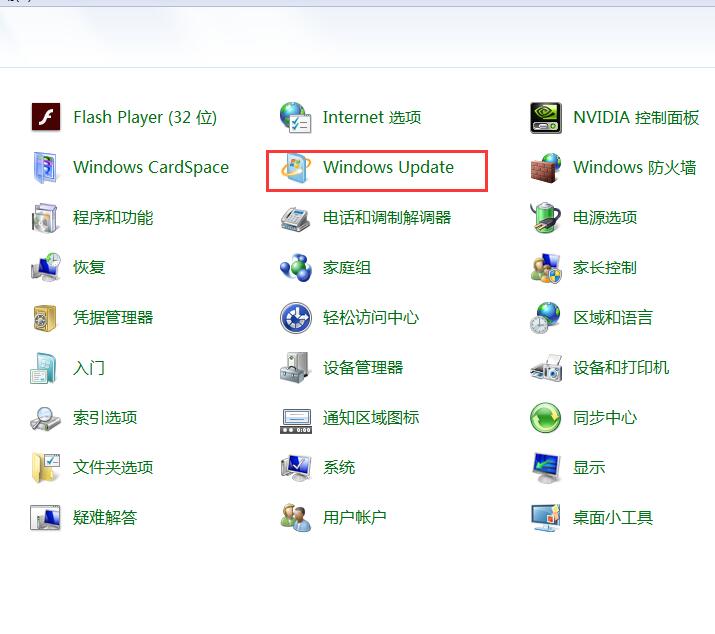Viewport: 715px width, 634px height.
Task: Open the 文件夹选项 link
Action: 113,468
